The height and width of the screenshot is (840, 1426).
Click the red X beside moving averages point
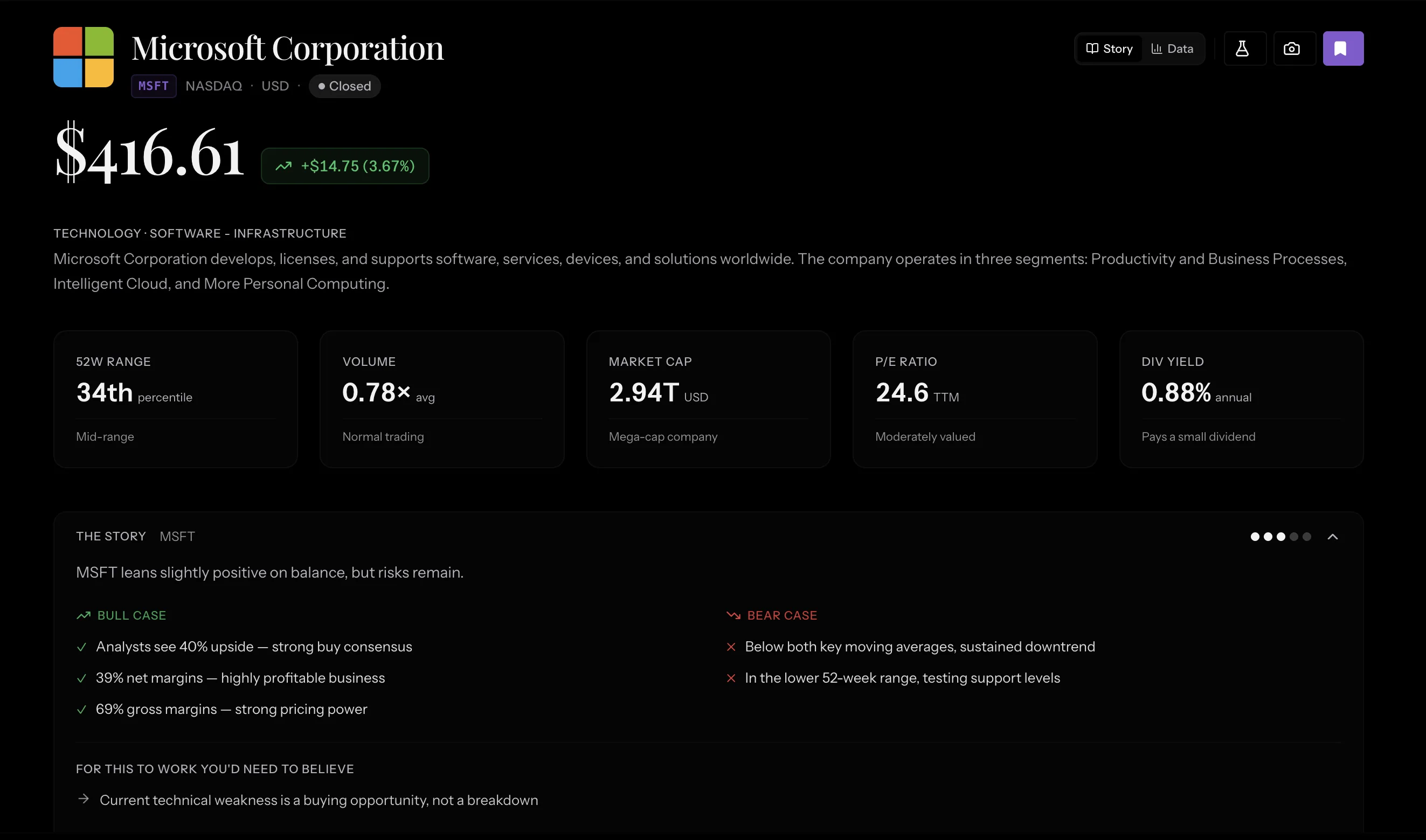[731, 647]
